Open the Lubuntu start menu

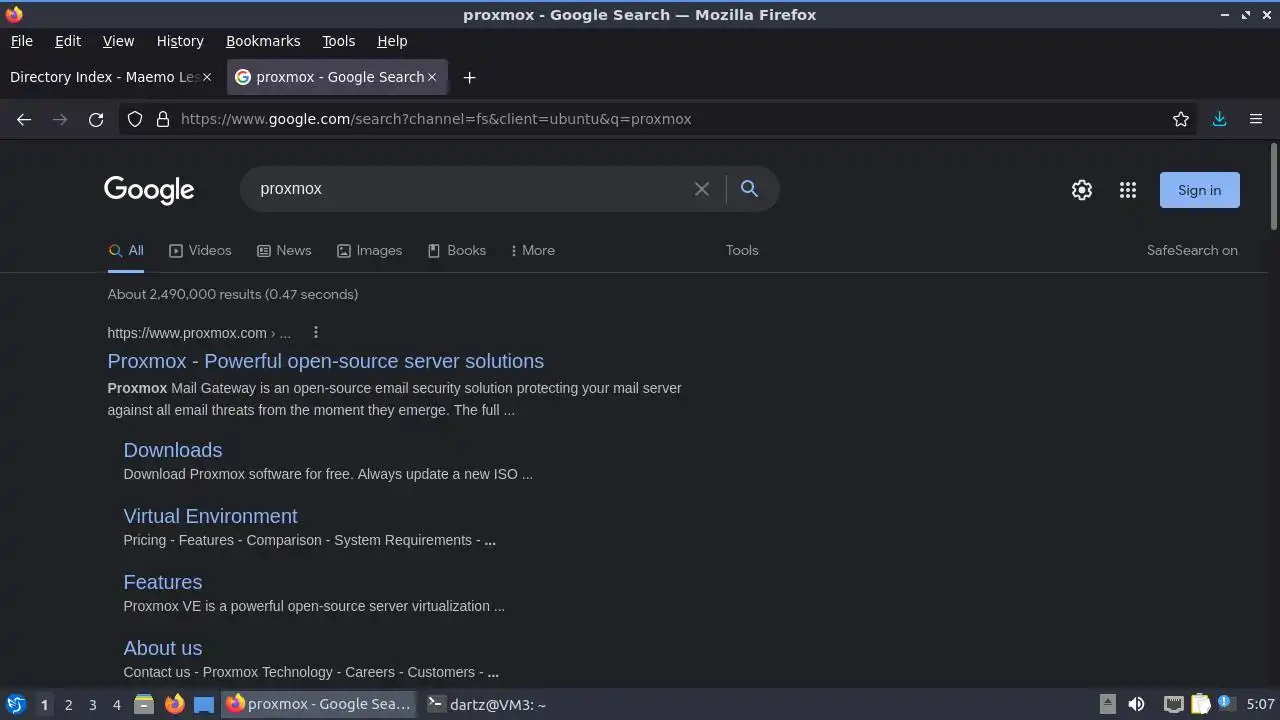16,704
